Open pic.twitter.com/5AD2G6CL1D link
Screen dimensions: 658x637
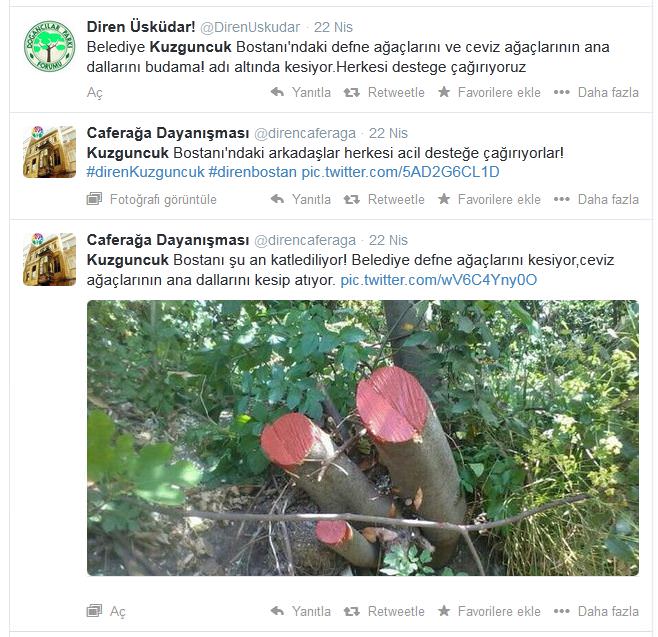pos(400,172)
